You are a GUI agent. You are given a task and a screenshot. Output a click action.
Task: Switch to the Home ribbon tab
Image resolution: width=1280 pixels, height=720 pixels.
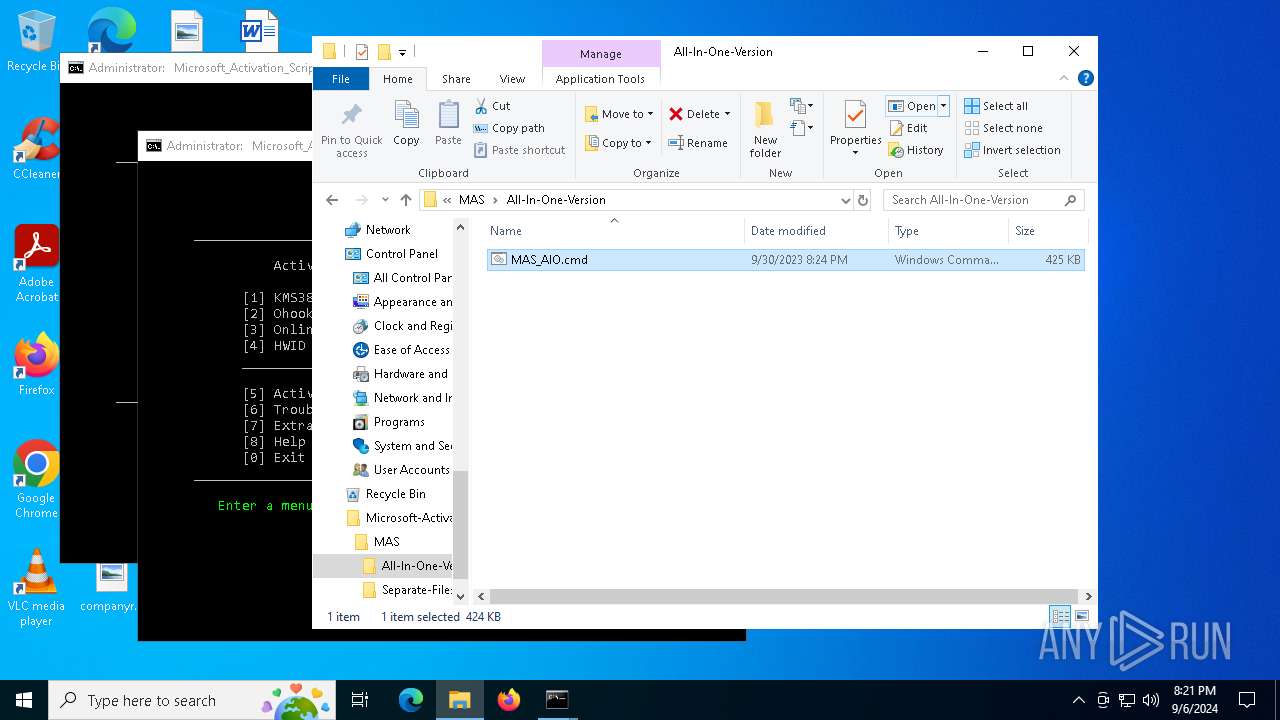tap(397, 79)
